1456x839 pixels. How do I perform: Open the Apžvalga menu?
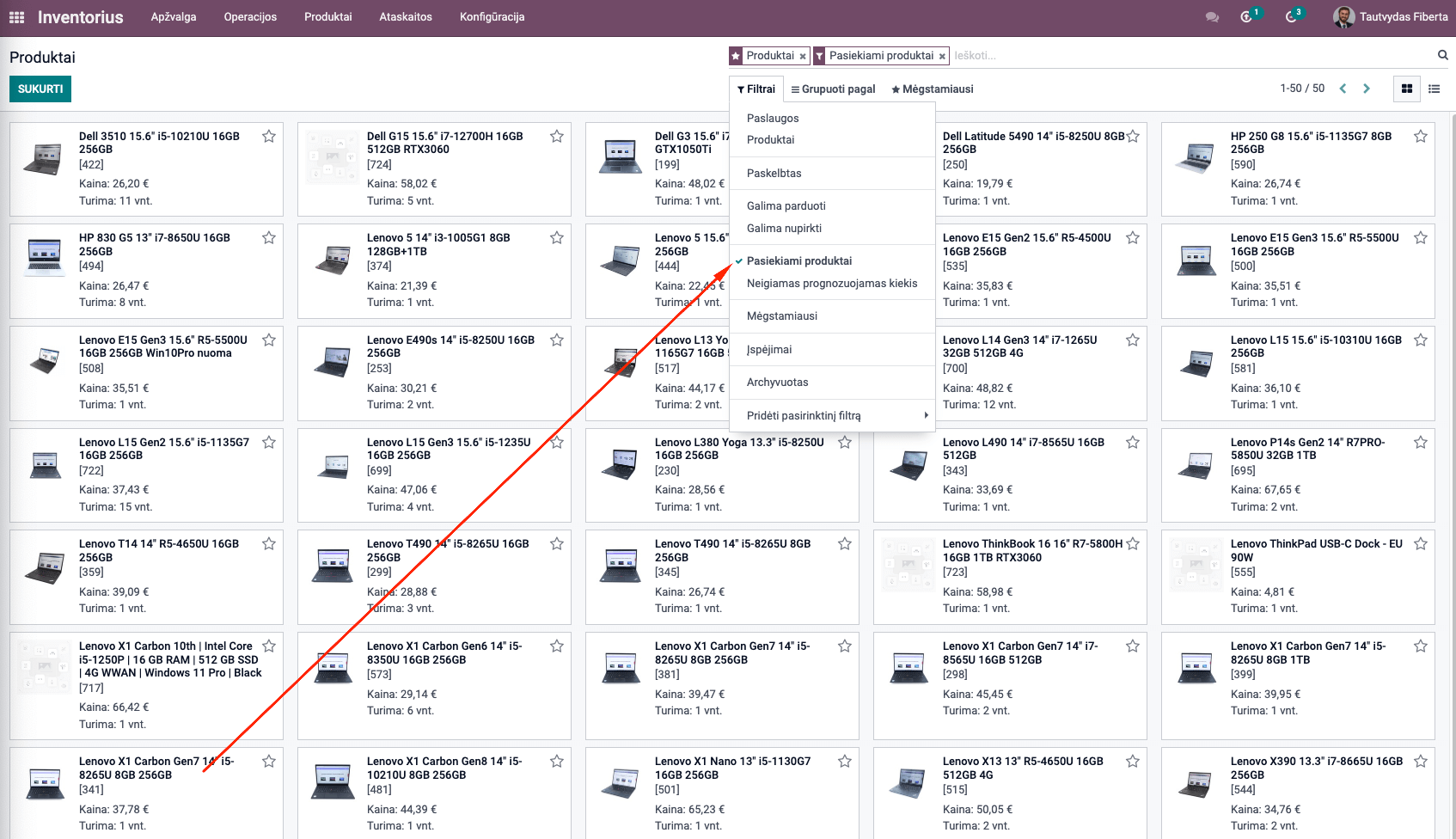tap(174, 17)
